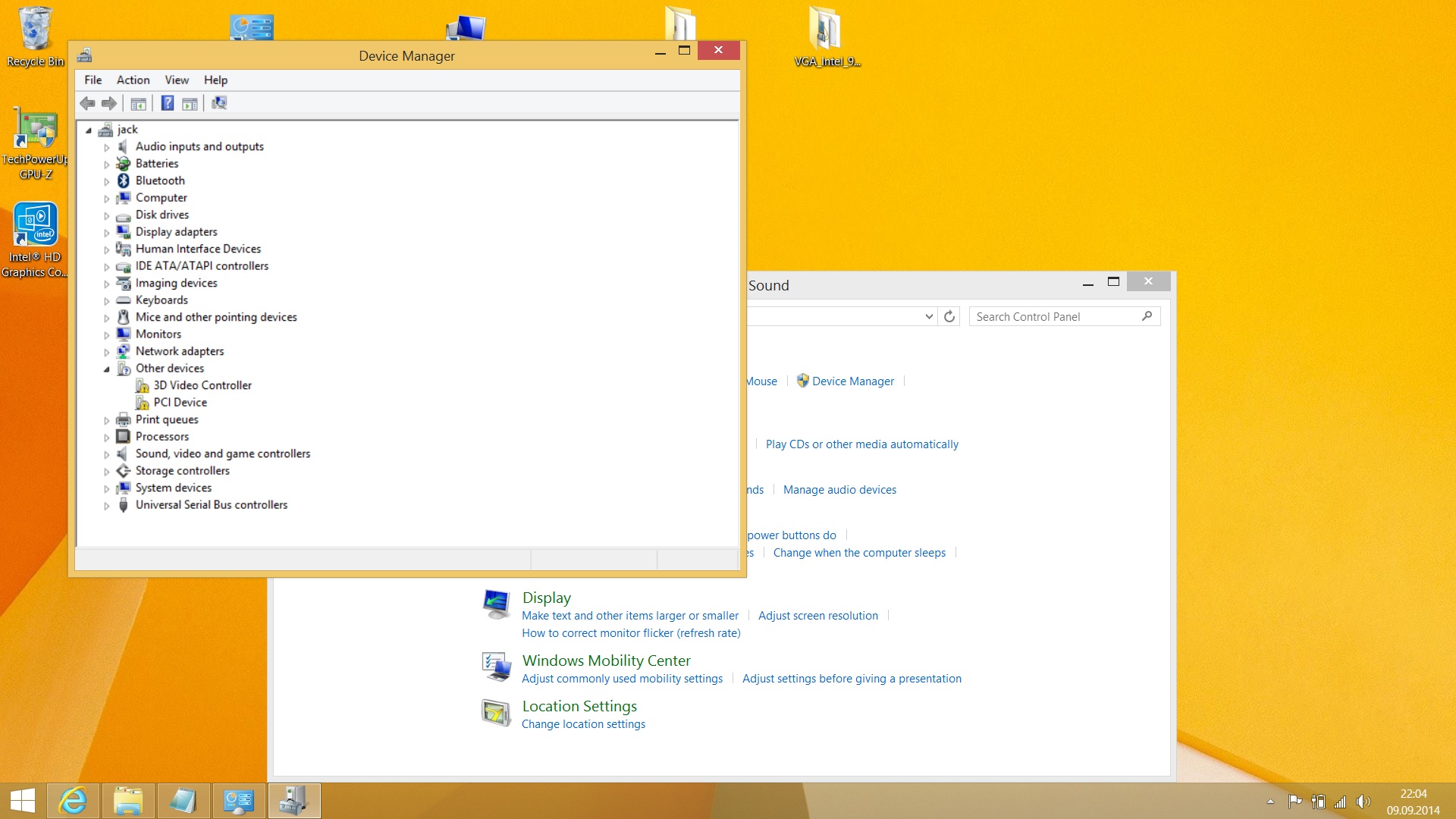This screenshot has height=819, width=1456.
Task: Expand the Network adapters node
Action: coord(107,353)
